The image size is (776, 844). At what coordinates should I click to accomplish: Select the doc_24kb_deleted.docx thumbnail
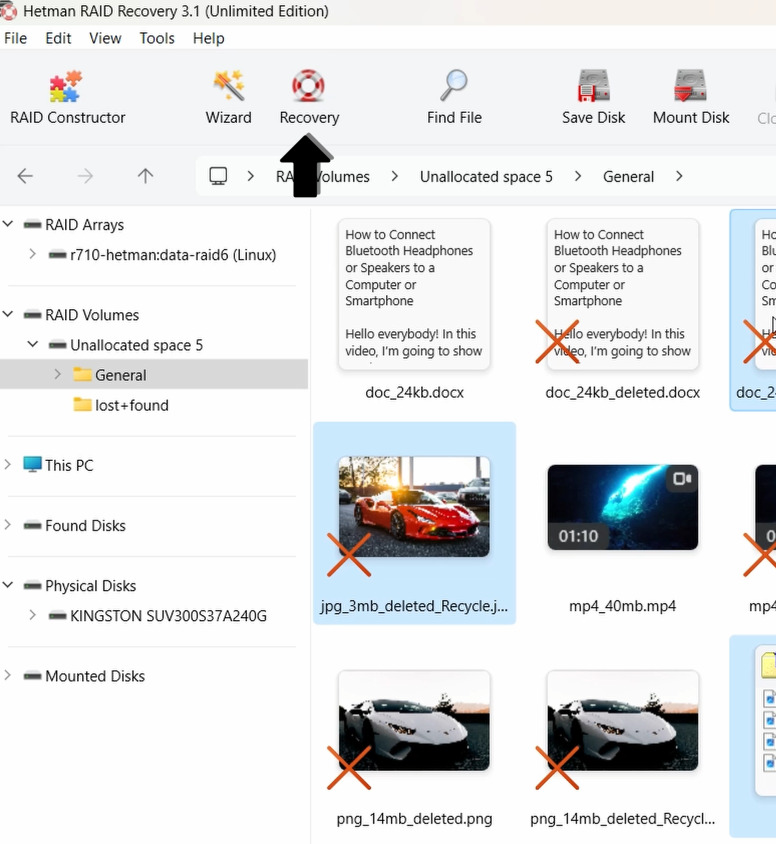tap(623, 294)
